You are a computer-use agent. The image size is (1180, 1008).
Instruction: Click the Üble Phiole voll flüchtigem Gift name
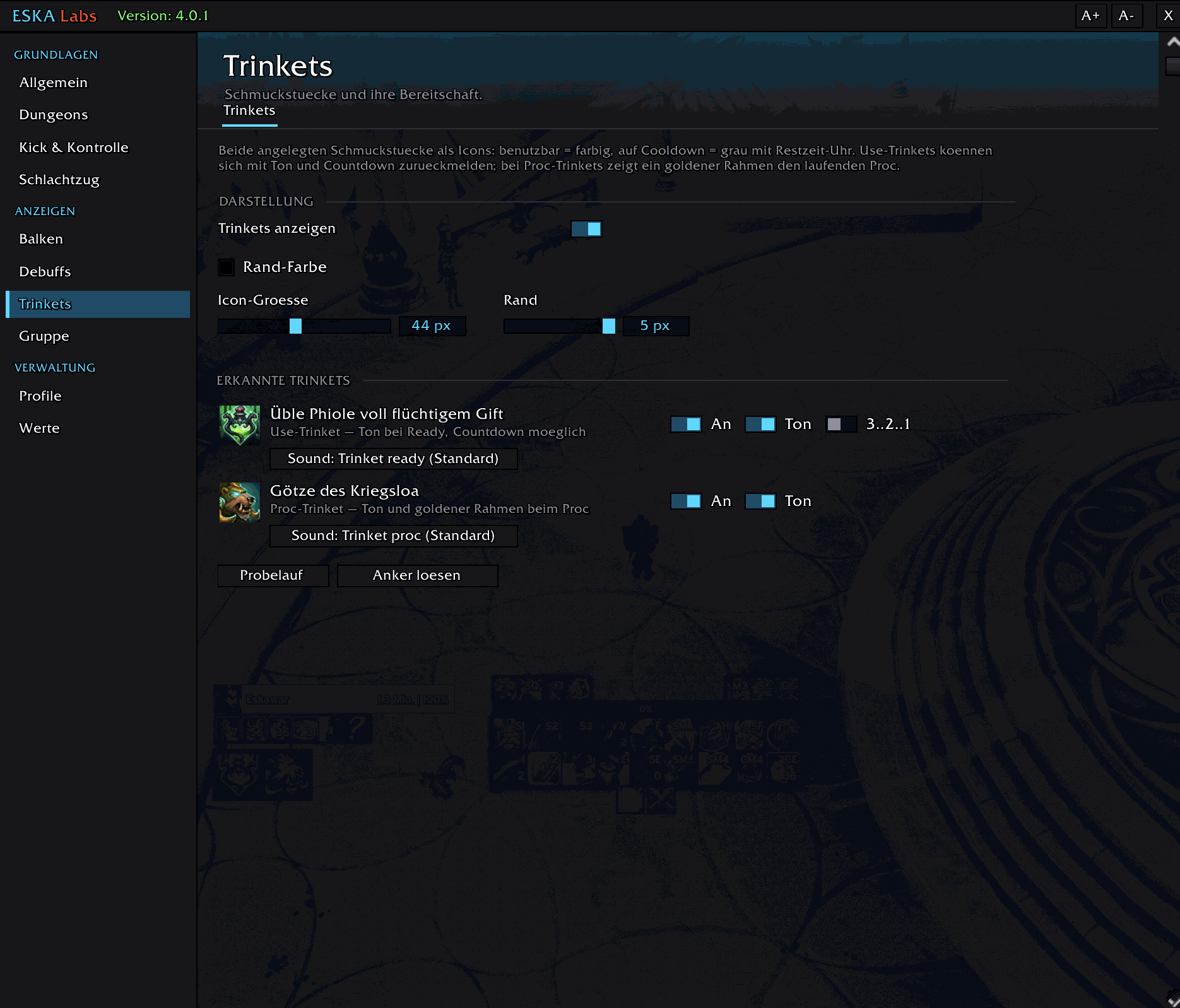point(386,414)
